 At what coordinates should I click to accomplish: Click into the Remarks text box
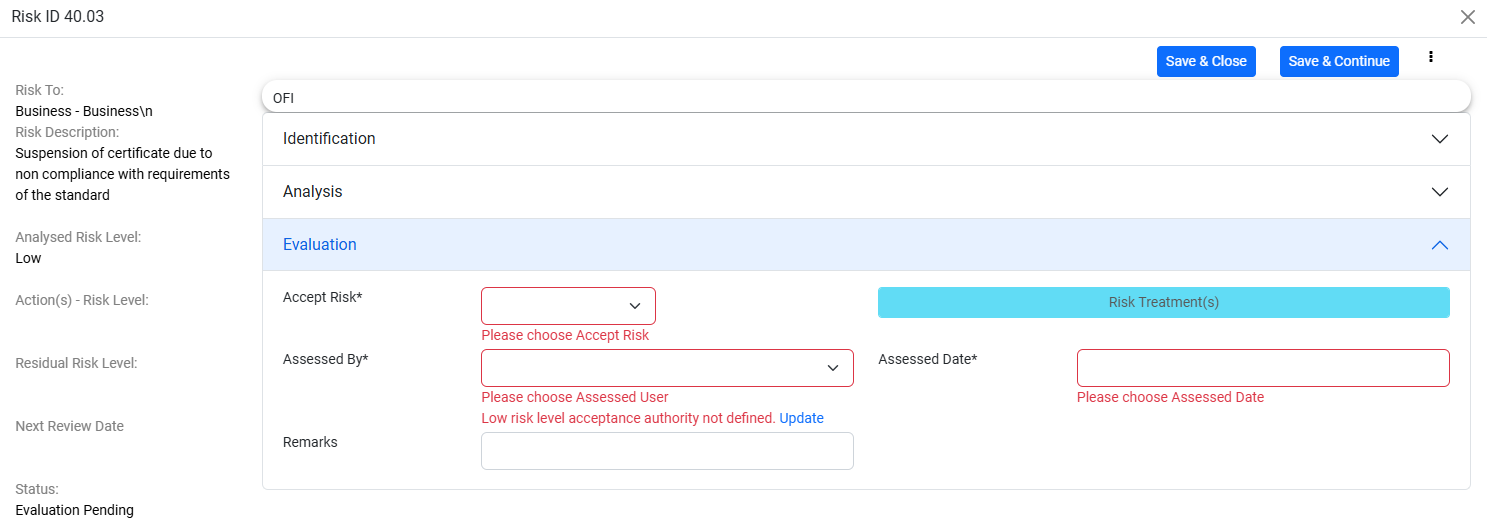click(x=667, y=451)
